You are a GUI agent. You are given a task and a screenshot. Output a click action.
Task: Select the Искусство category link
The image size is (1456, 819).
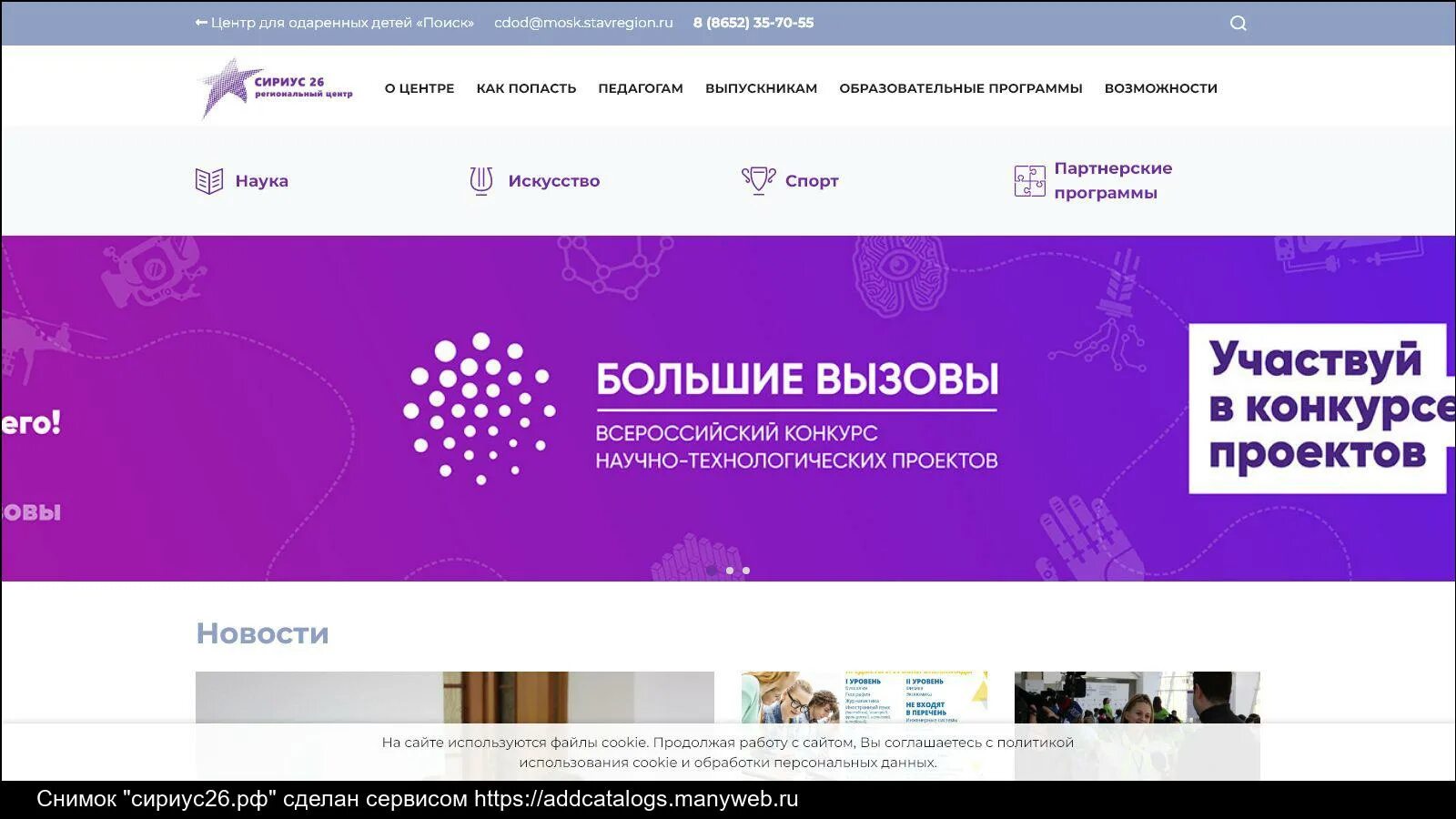tap(554, 181)
